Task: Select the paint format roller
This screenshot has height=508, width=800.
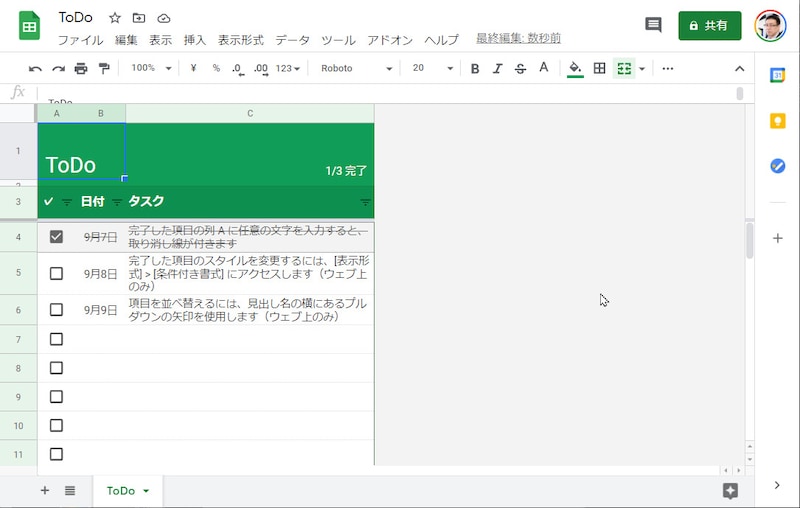Action: point(104,68)
